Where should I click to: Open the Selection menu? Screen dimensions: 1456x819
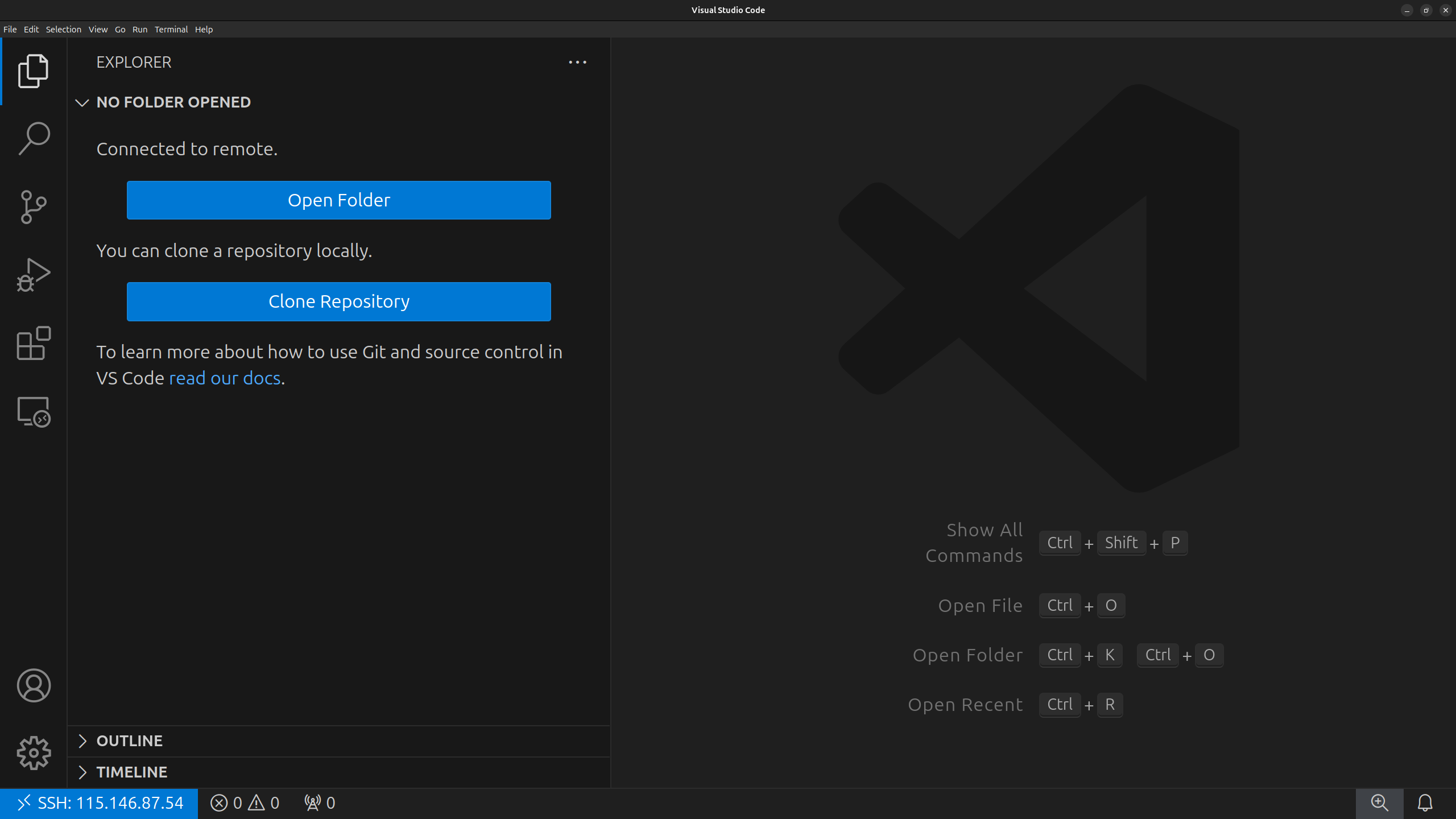tap(63, 30)
